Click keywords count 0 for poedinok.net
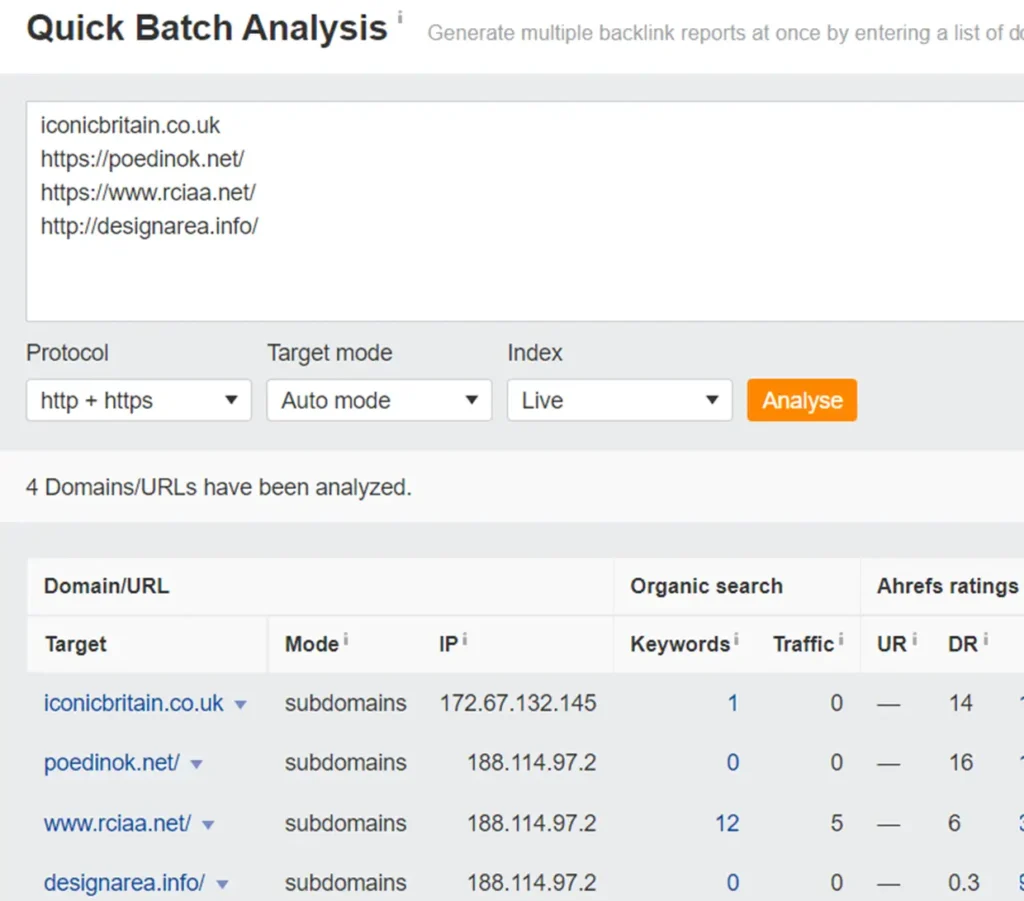 coord(733,763)
